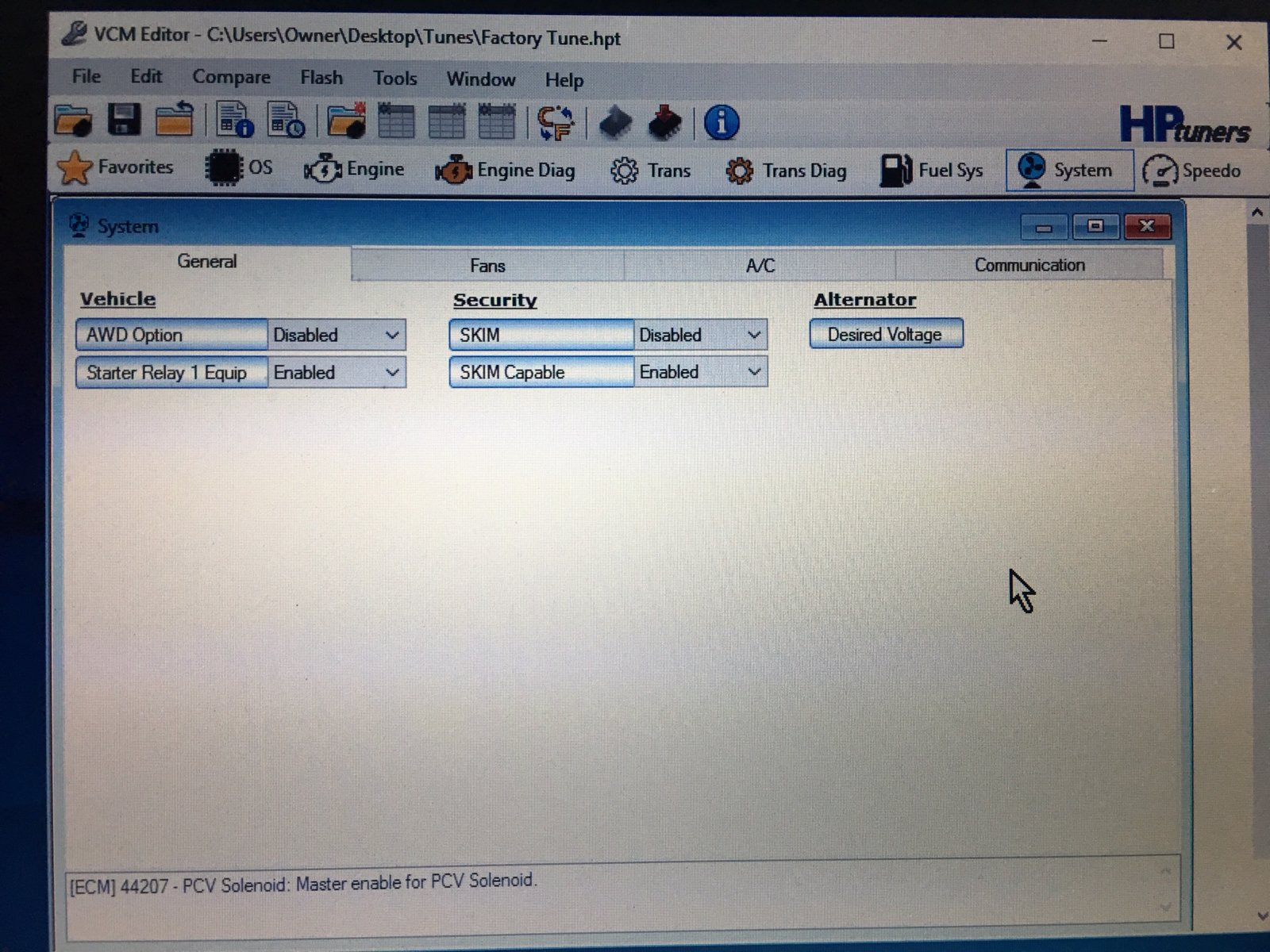Expand the SKIM dropdown
Image resolution: width=1270 pixels, height=952 pixels.
click(x=754, y=336)
